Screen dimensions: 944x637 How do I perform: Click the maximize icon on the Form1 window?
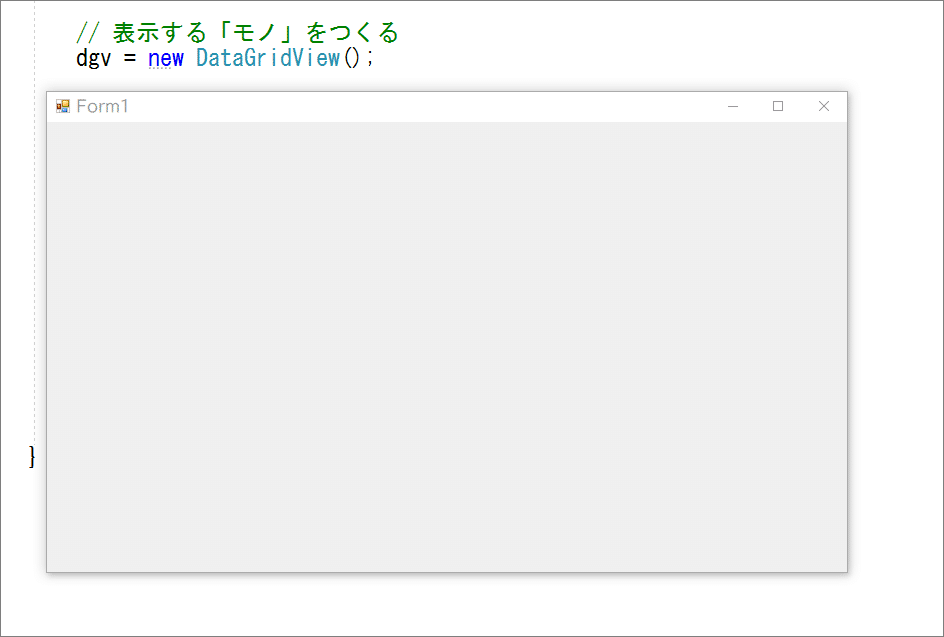click(778, 105)
